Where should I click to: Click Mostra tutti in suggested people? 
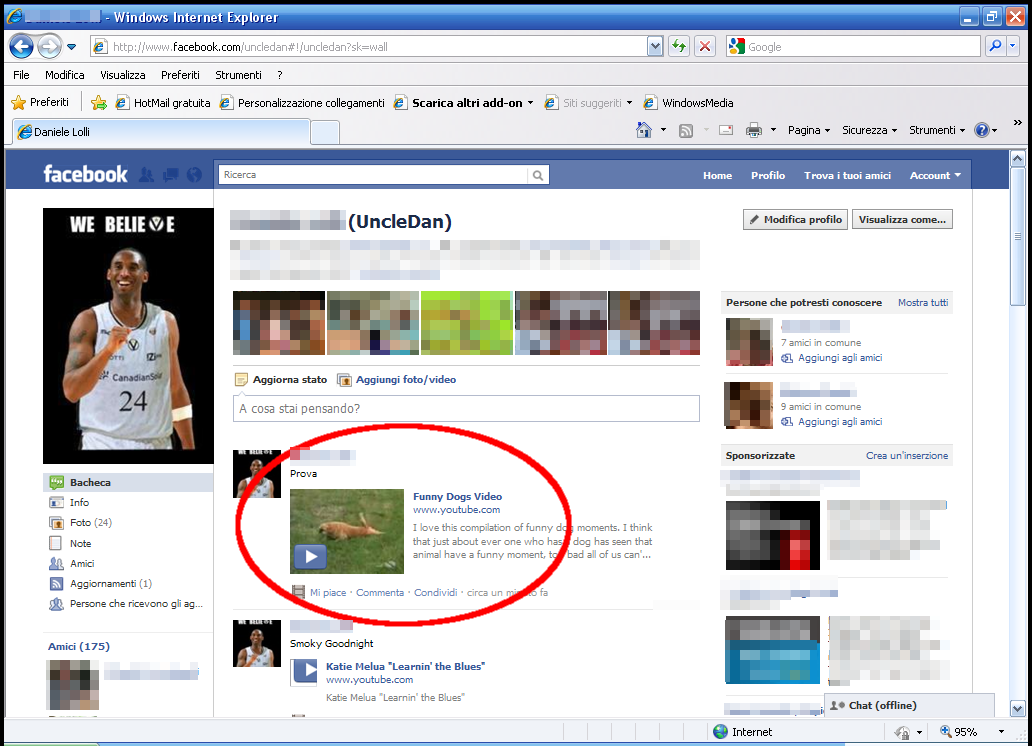coord(923,303)
